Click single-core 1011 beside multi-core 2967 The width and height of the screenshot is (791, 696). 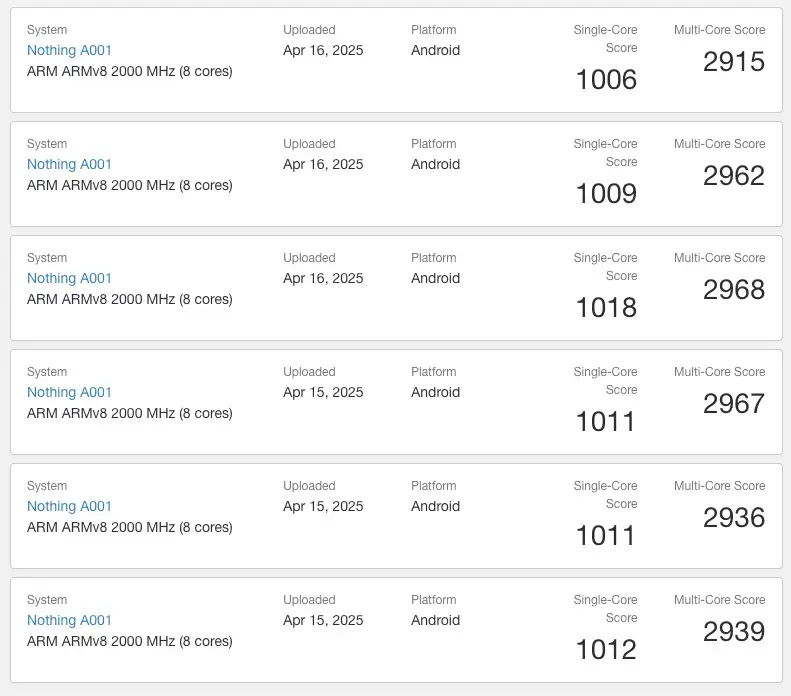(605, 422)
